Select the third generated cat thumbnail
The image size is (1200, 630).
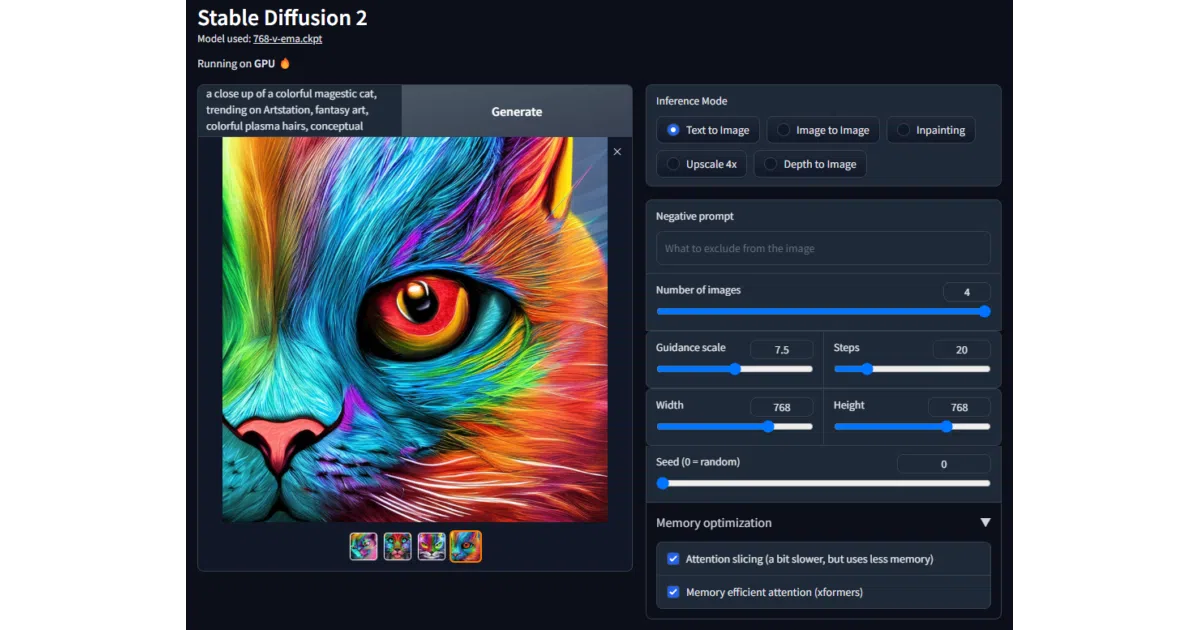(431, 546)
